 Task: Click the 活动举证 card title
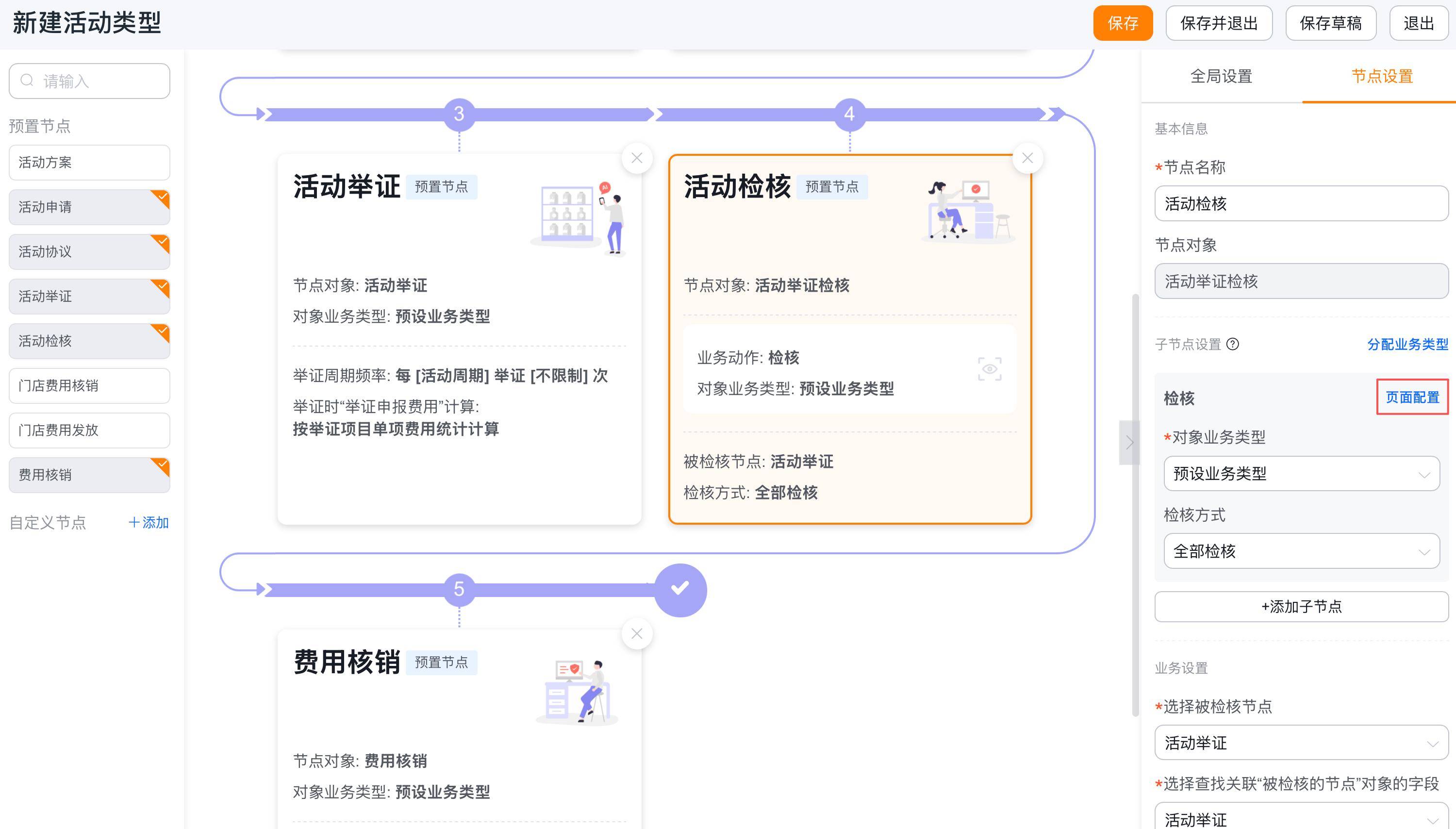pos(347,186)
